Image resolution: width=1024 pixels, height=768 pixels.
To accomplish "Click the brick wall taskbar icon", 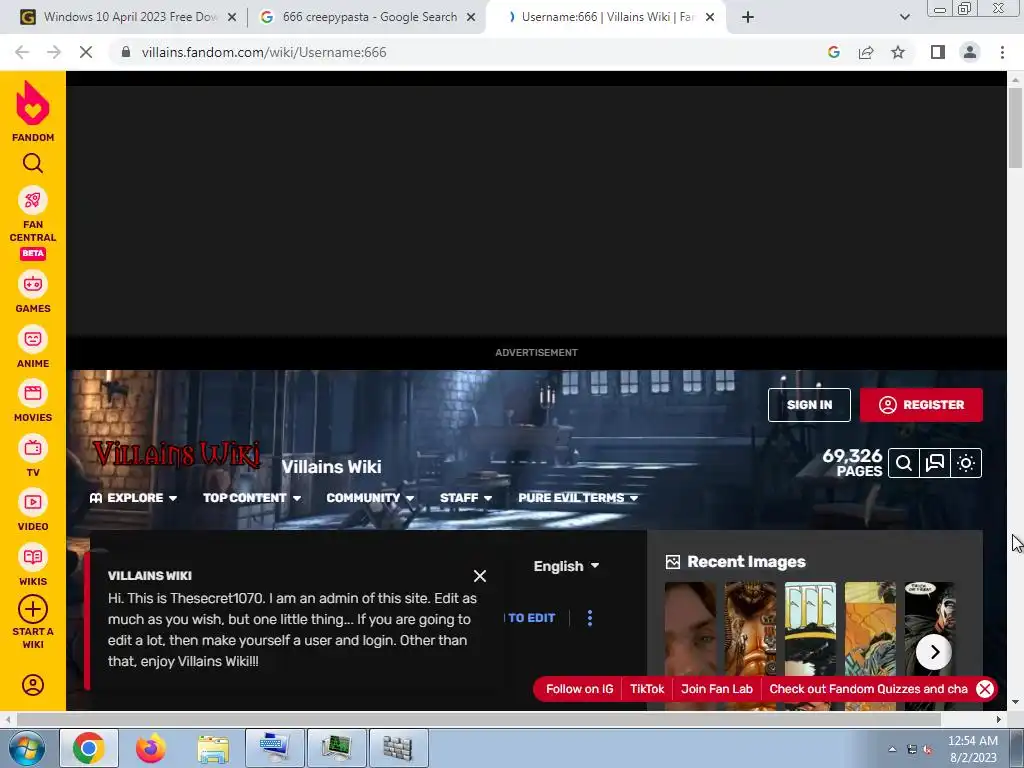I will pyautogui.click(x=398, y=748).
